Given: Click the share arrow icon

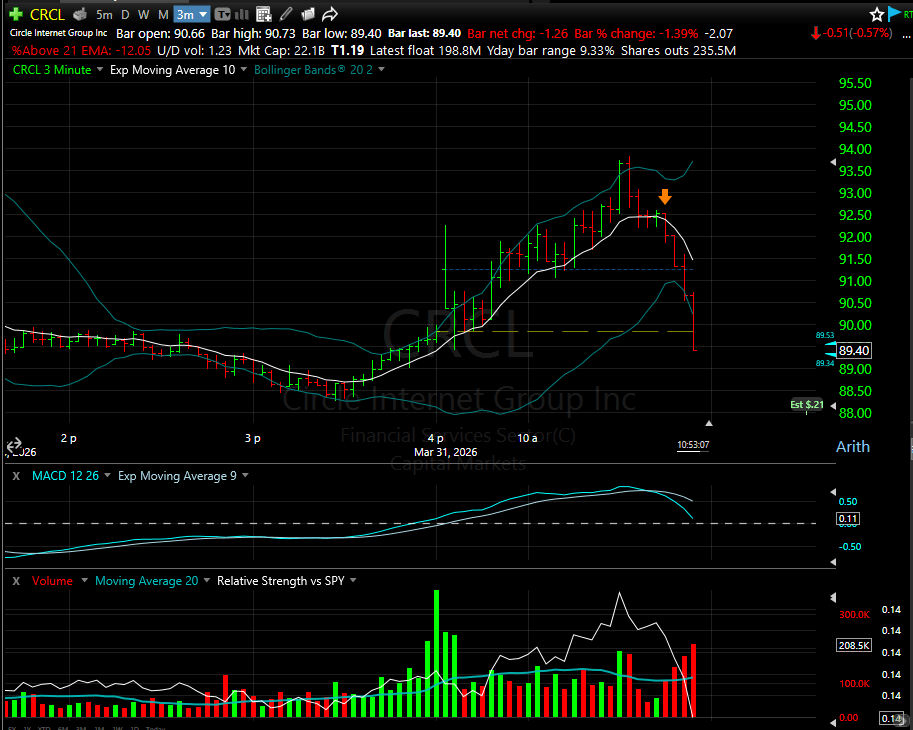Looking at the screenshot, I should [x=329, y=14].
